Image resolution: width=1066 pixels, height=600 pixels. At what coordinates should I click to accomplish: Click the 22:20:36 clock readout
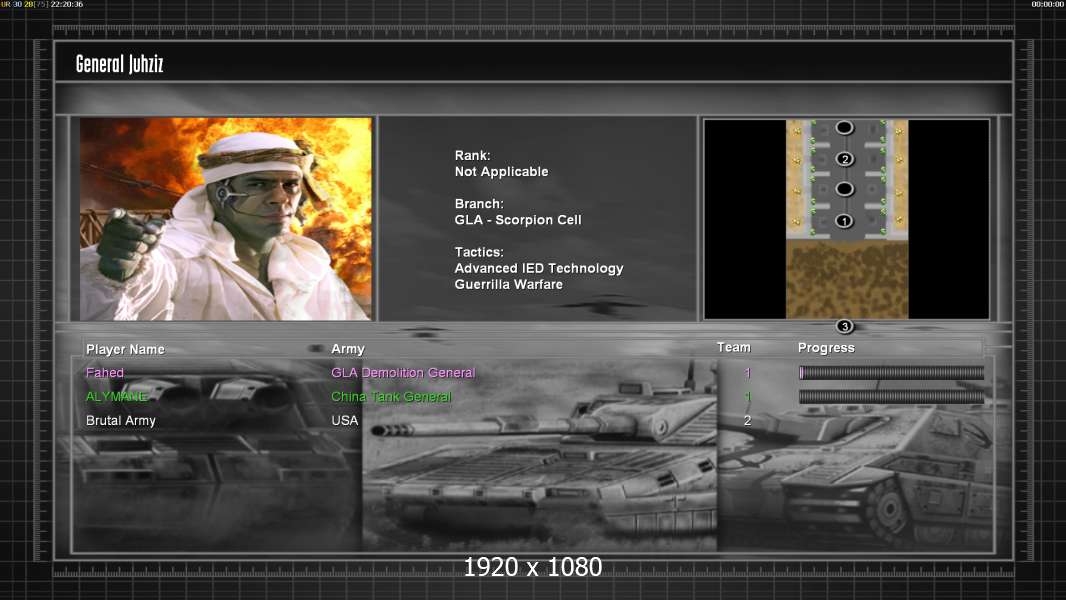coord(67,4)
